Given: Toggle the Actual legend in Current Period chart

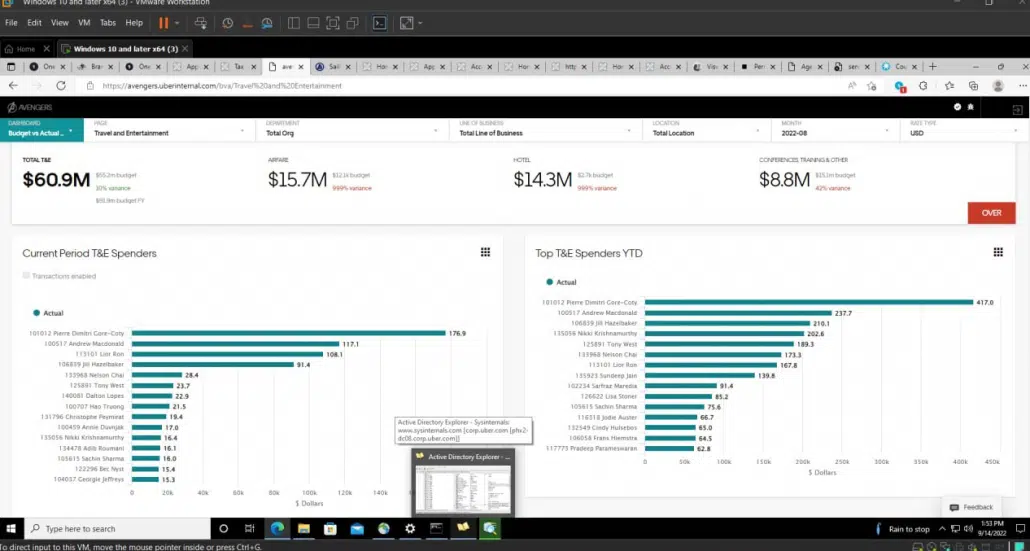Looking at the screenshot, I should click(x=49, y=313).
